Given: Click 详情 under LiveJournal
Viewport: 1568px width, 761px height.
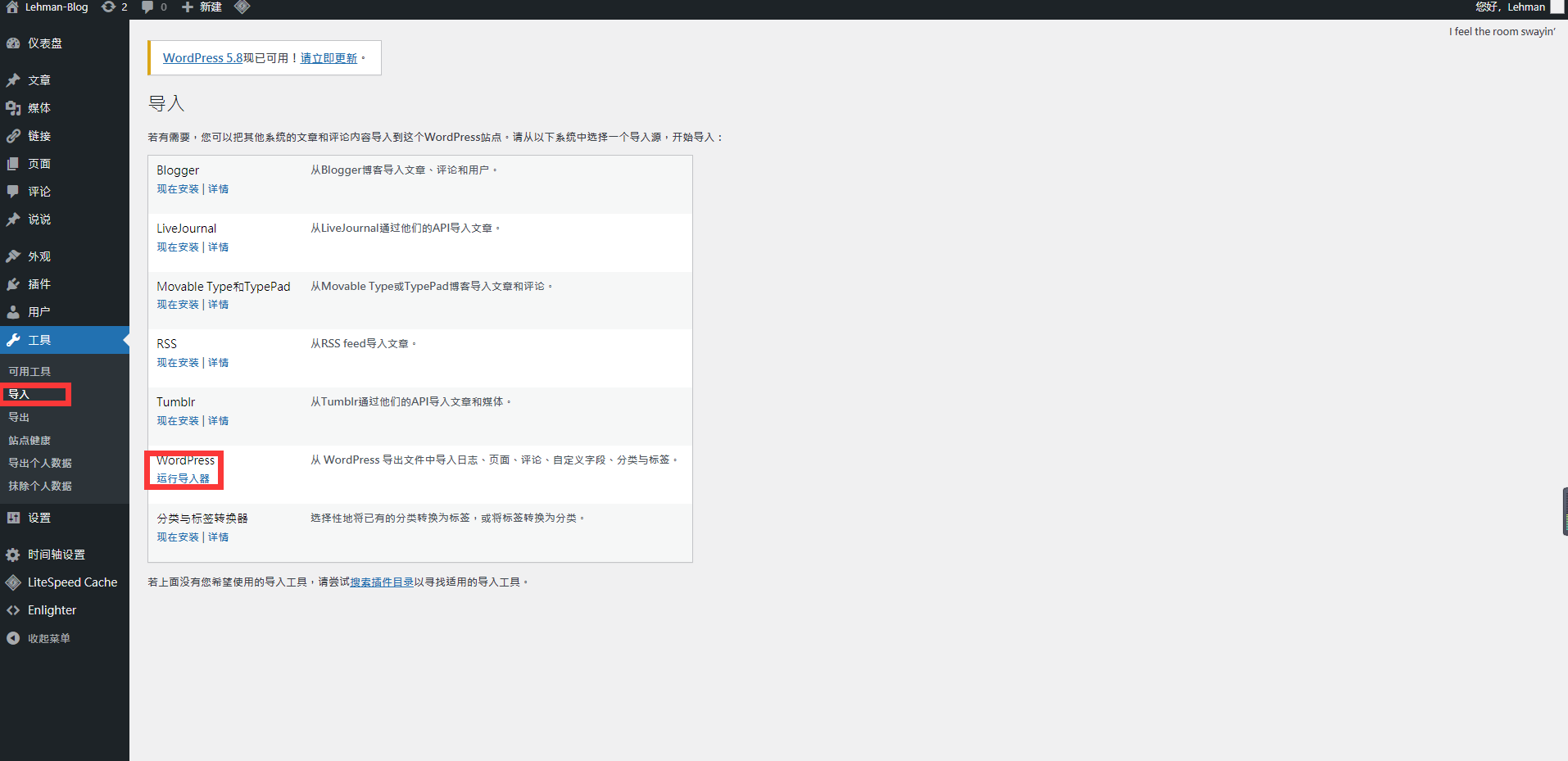Looking at the screenshot, I should 218,247.
